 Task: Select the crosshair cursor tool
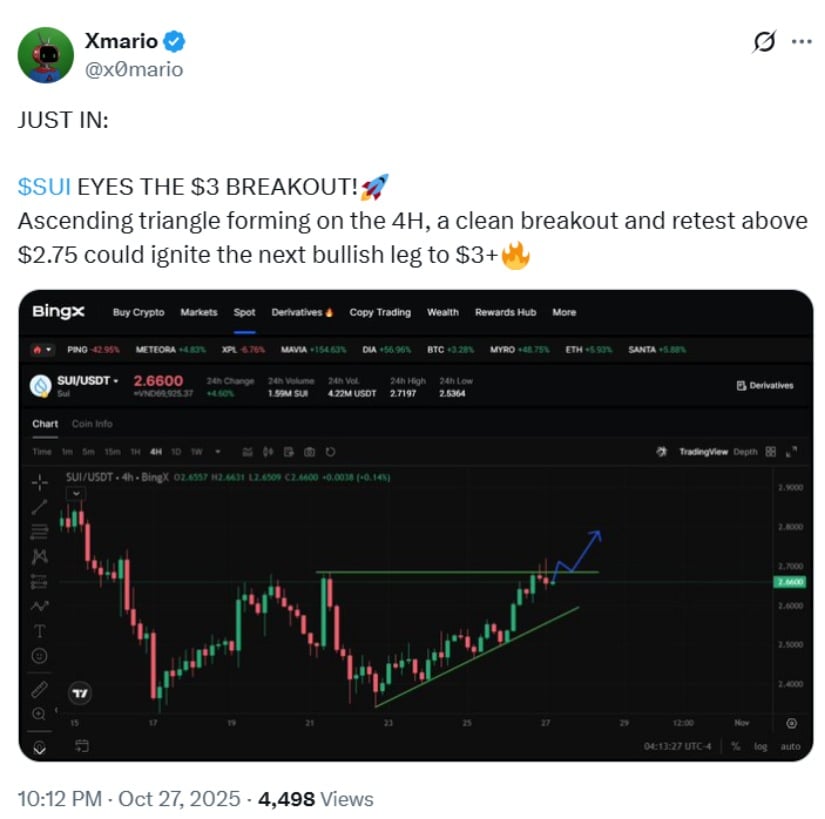(40, 482)
